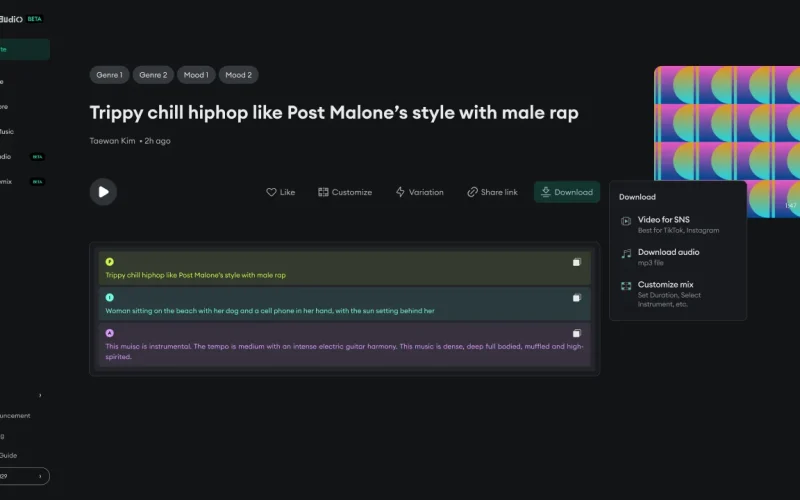Open the Announcement link in sidebar
This screenshot has width=800, height=500.
click(x=15, y=416)
